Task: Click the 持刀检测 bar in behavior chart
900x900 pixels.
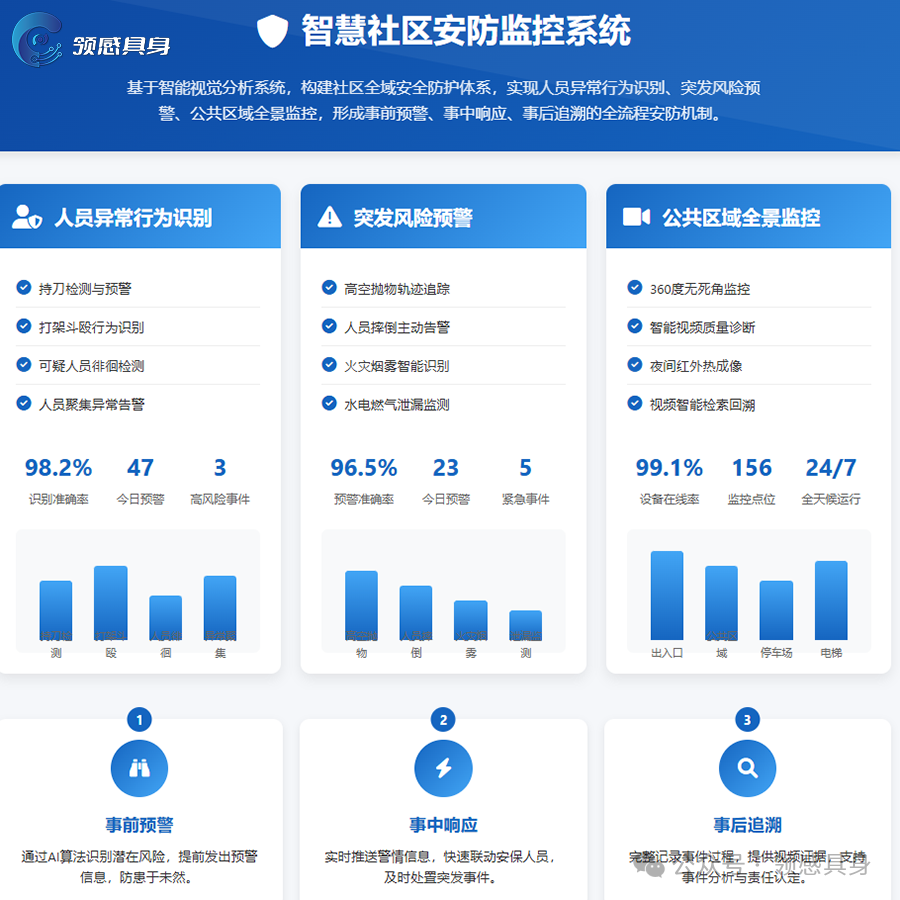Action: (x=56, y=610)
